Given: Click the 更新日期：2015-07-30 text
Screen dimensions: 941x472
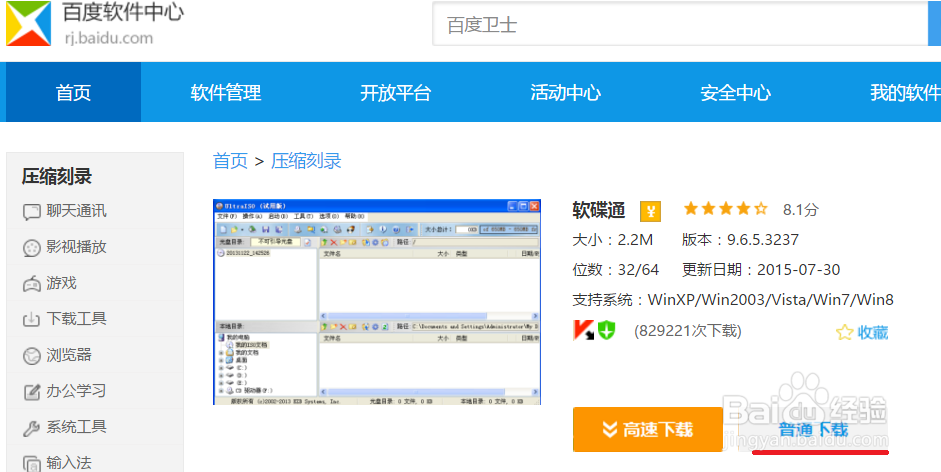Looking at the screenshot, I should pos(761,270).
